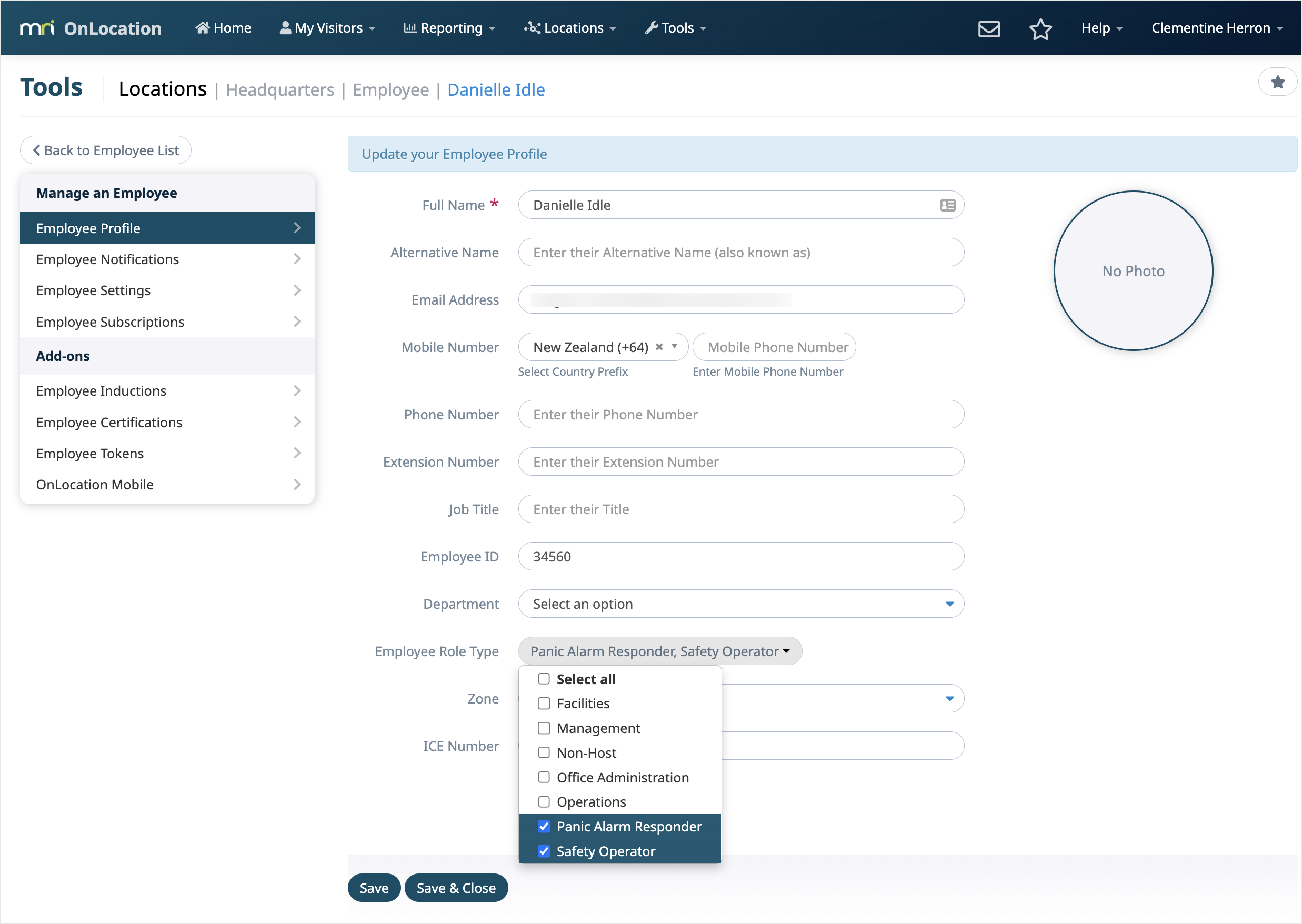The height and width of the screenshot is (924, 1302).
Task: Check the Select all checkbox
Action: click(x=544, y=679)
